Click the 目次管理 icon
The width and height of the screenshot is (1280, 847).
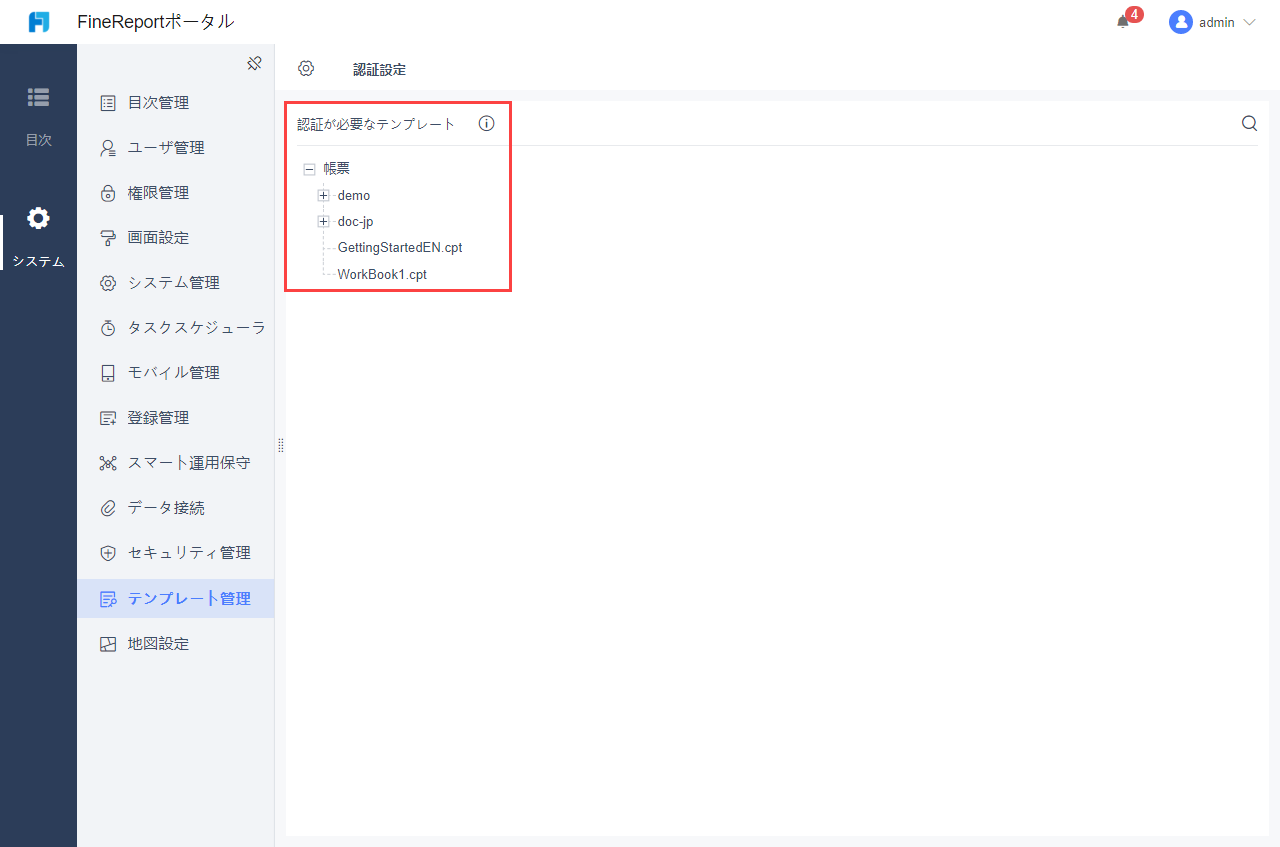click(108, 103)
